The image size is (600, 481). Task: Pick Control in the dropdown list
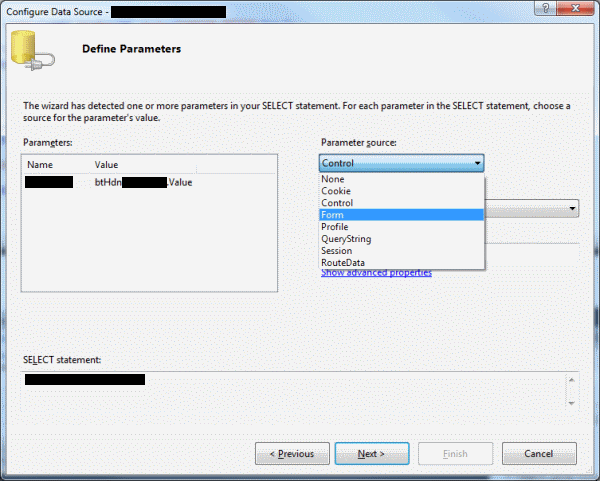[x=337, y=203]
